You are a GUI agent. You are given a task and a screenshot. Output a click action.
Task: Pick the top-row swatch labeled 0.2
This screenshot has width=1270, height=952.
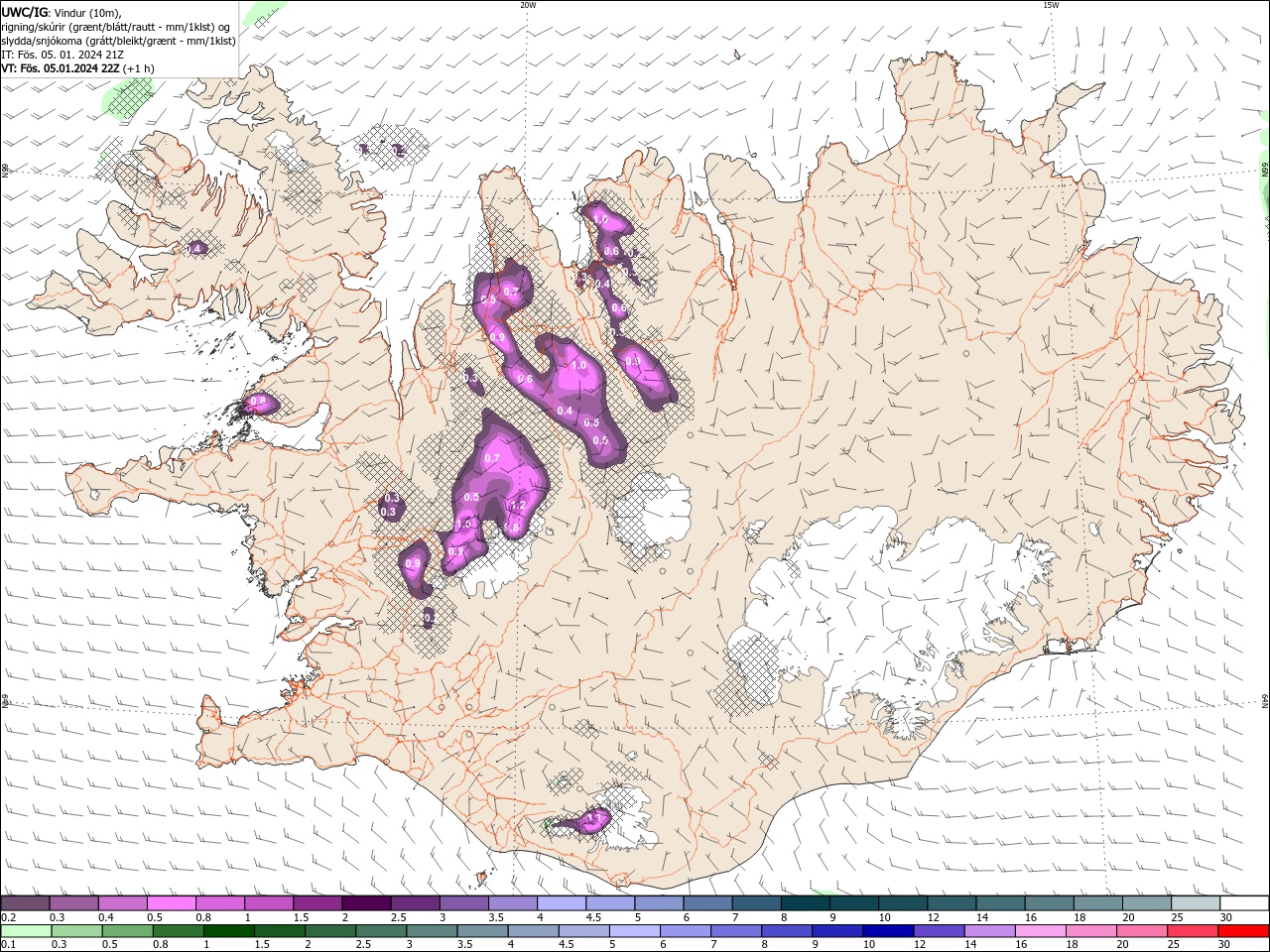click(25, 903)
